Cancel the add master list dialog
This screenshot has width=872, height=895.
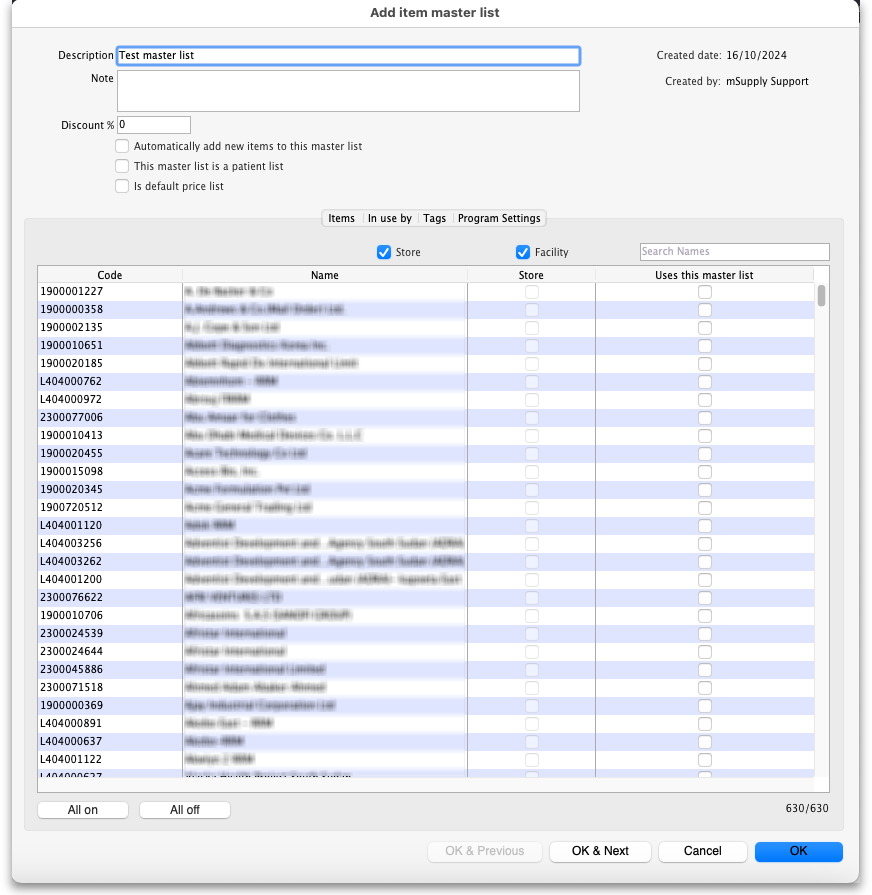pos(702,851)
